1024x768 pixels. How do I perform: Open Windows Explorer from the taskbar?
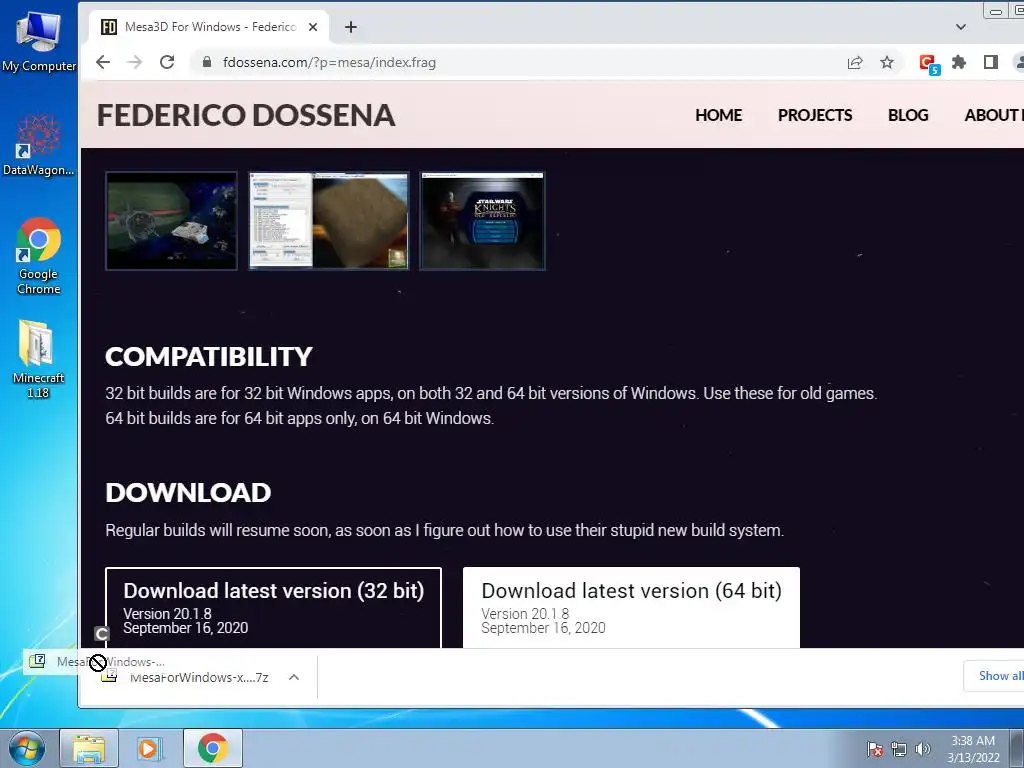coord(89,748)
